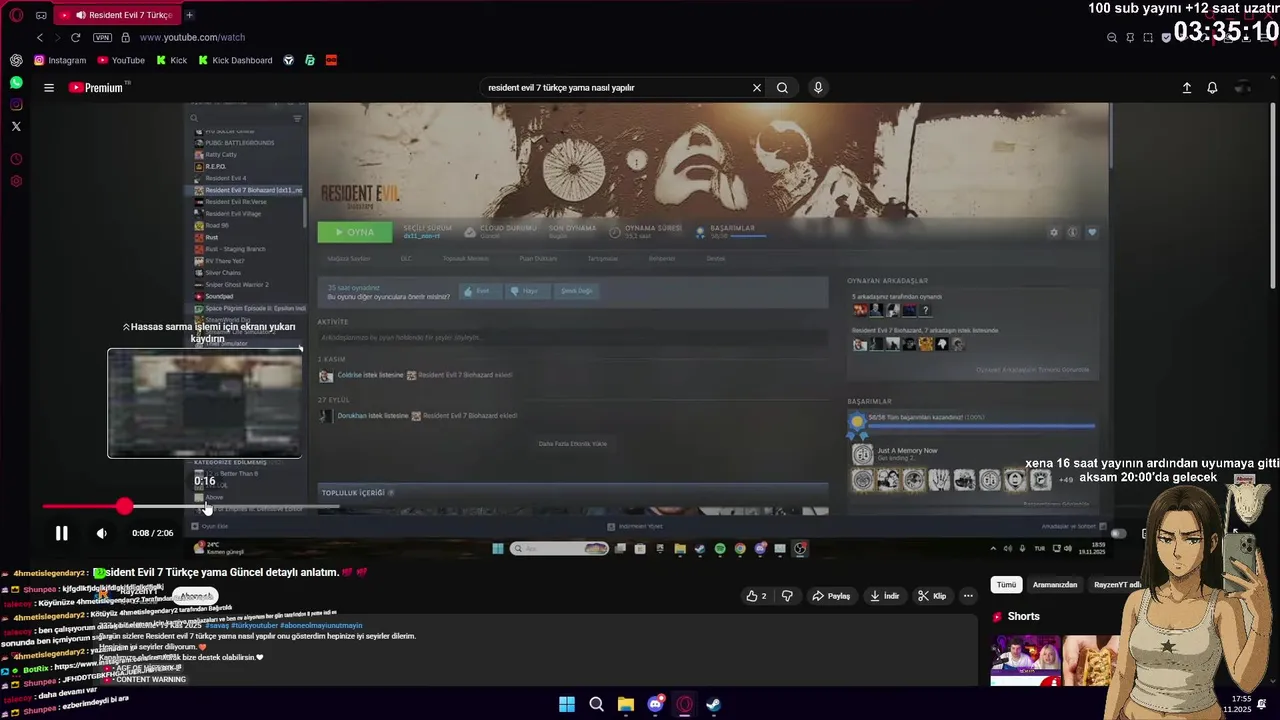Open the ChatGPT sidebar panel
1280x720 pixels.
16,60
